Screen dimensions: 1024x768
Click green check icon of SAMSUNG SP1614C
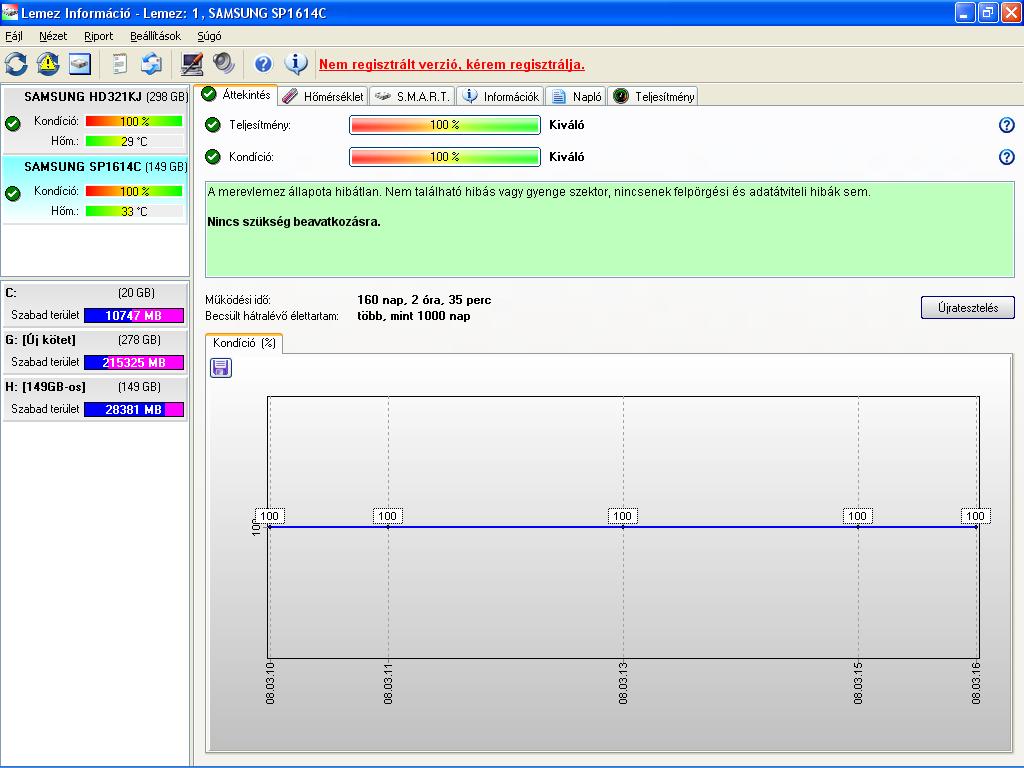tap(12, 193)
